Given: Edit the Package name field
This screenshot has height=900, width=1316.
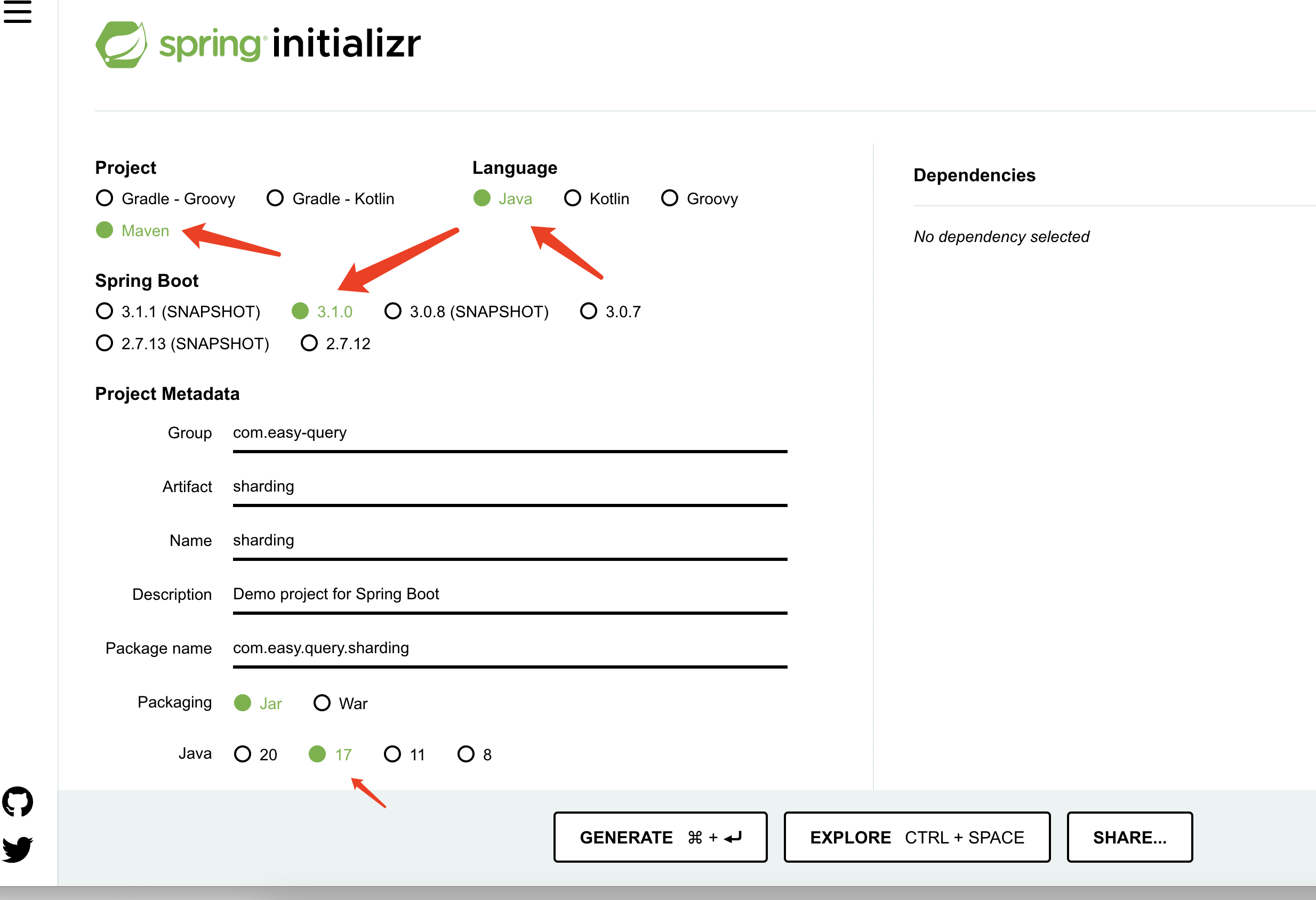Looking at the screenshot, I should coord(510,648).
